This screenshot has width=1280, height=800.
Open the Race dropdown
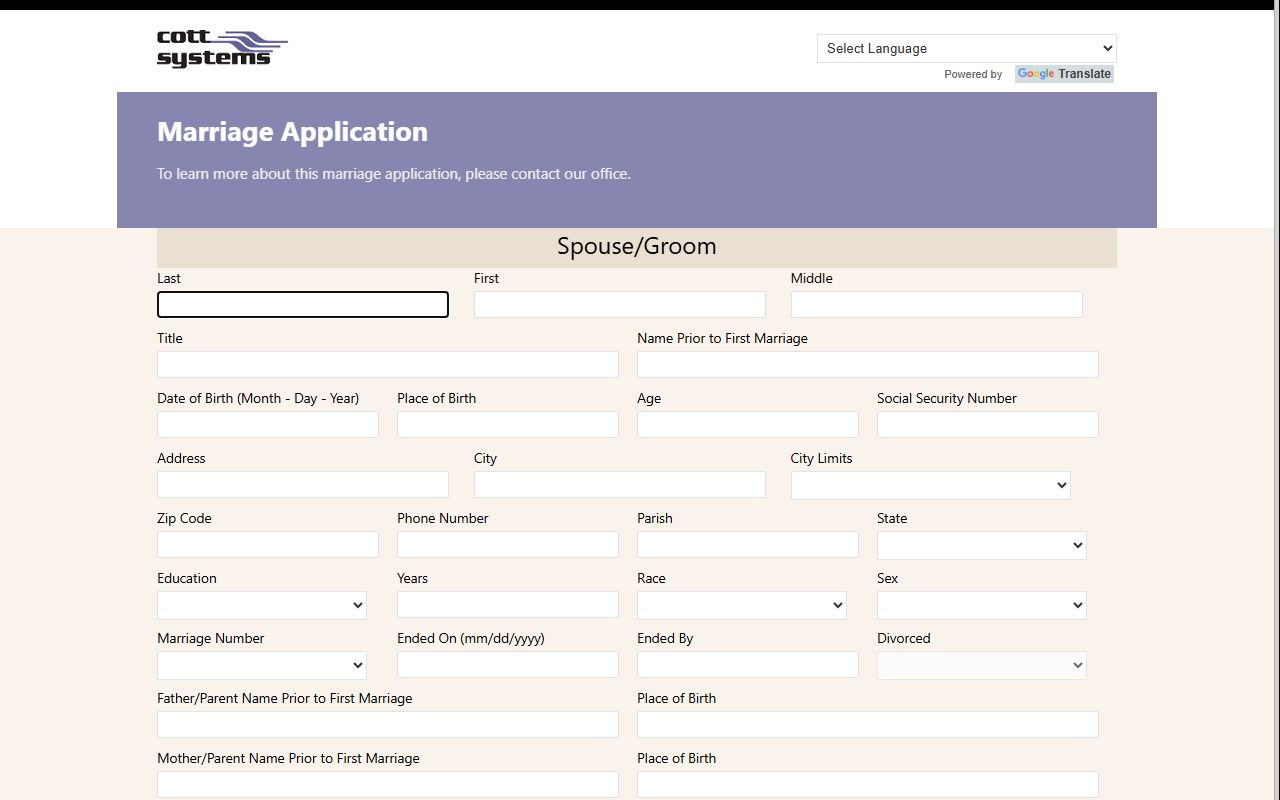(742, 605)
